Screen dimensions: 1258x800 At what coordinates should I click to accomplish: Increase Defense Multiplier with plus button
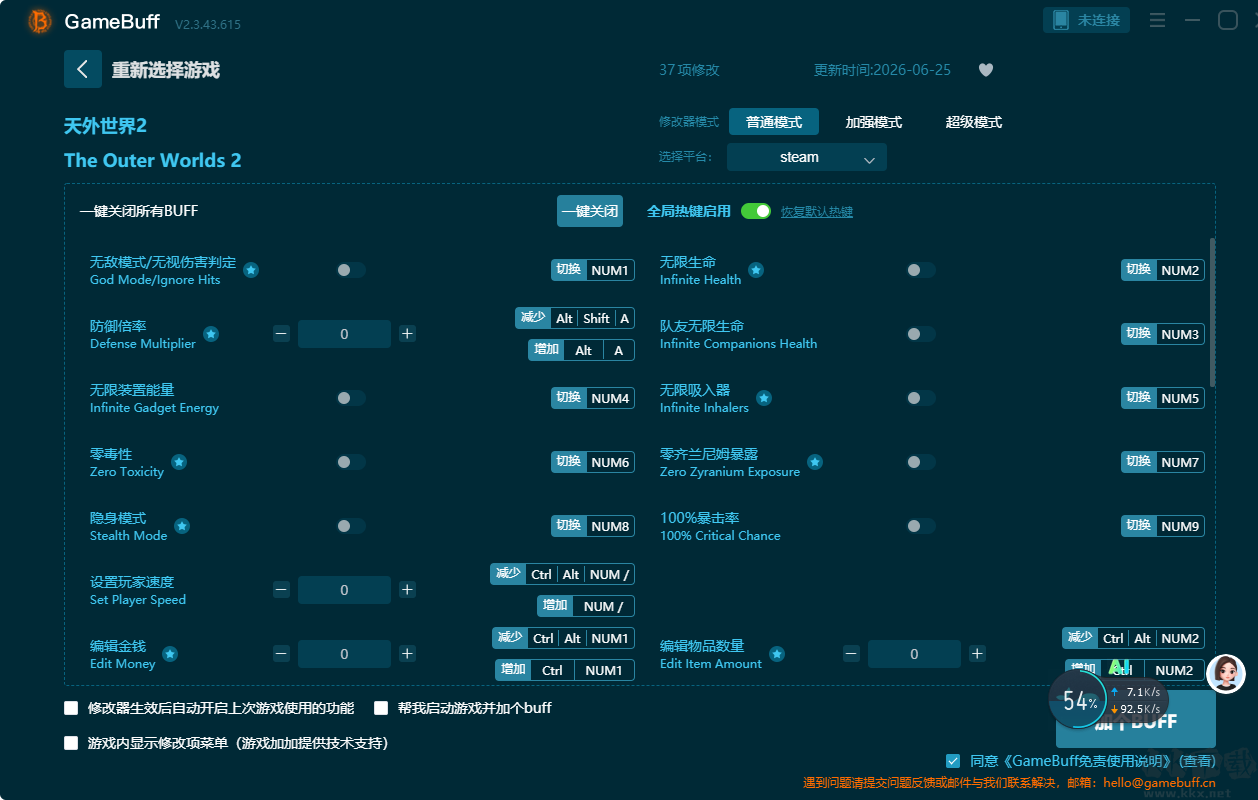coord(407,334)
